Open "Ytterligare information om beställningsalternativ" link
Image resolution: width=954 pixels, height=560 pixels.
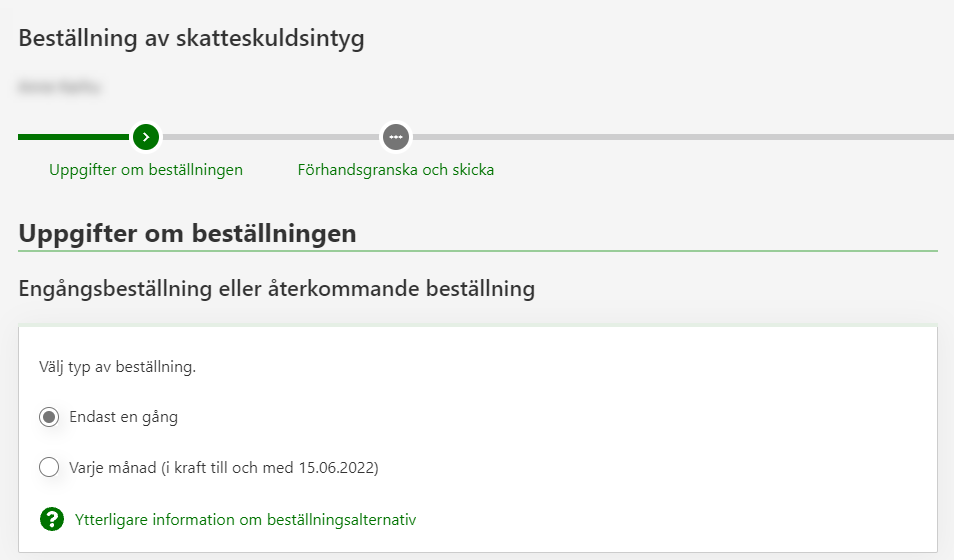[x=245, y=519]
